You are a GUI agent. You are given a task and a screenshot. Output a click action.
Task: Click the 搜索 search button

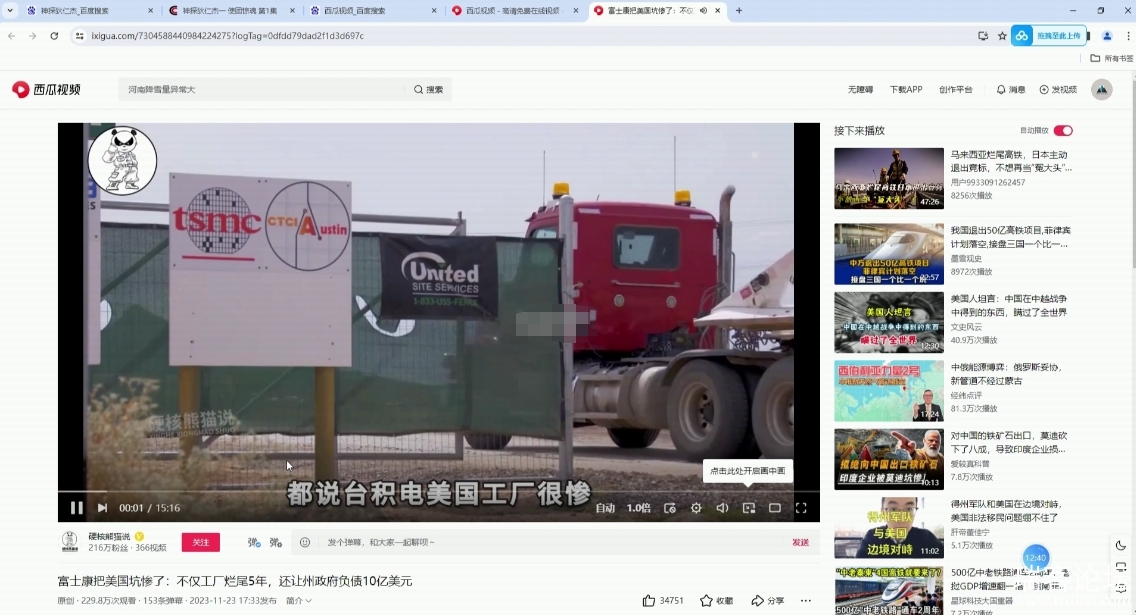[x=428, y=89]
